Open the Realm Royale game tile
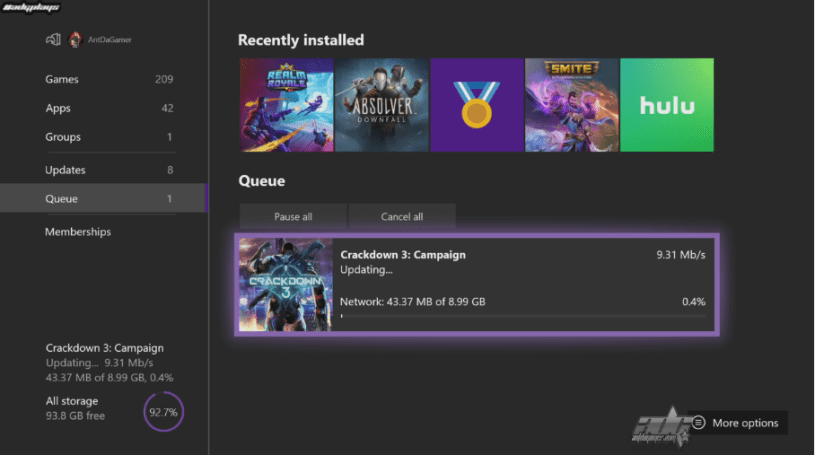 point(286,105)
